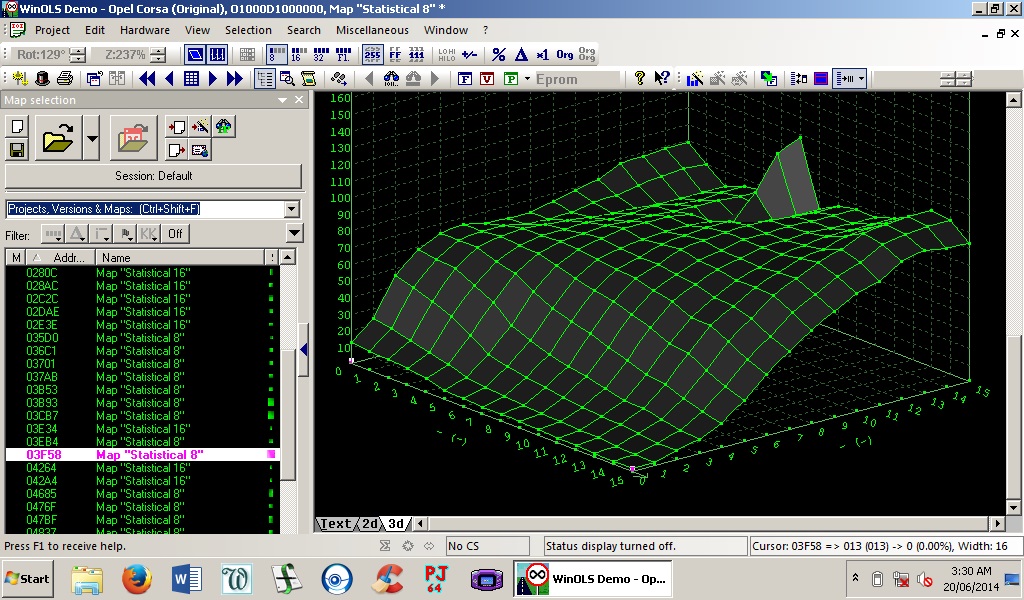Click the bar chart wand icon
This screenshot has width=1024, height=600.
[695, 79]
